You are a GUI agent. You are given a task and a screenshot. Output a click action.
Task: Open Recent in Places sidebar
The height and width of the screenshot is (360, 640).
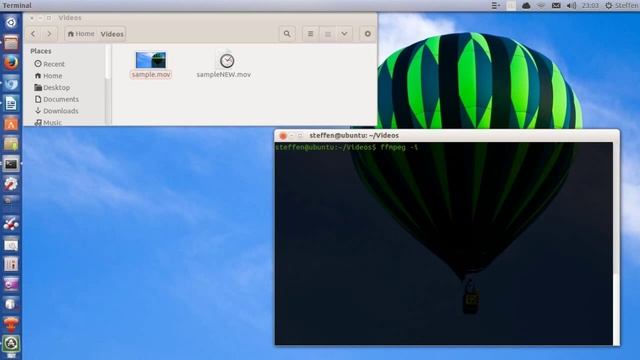point(50,64)
